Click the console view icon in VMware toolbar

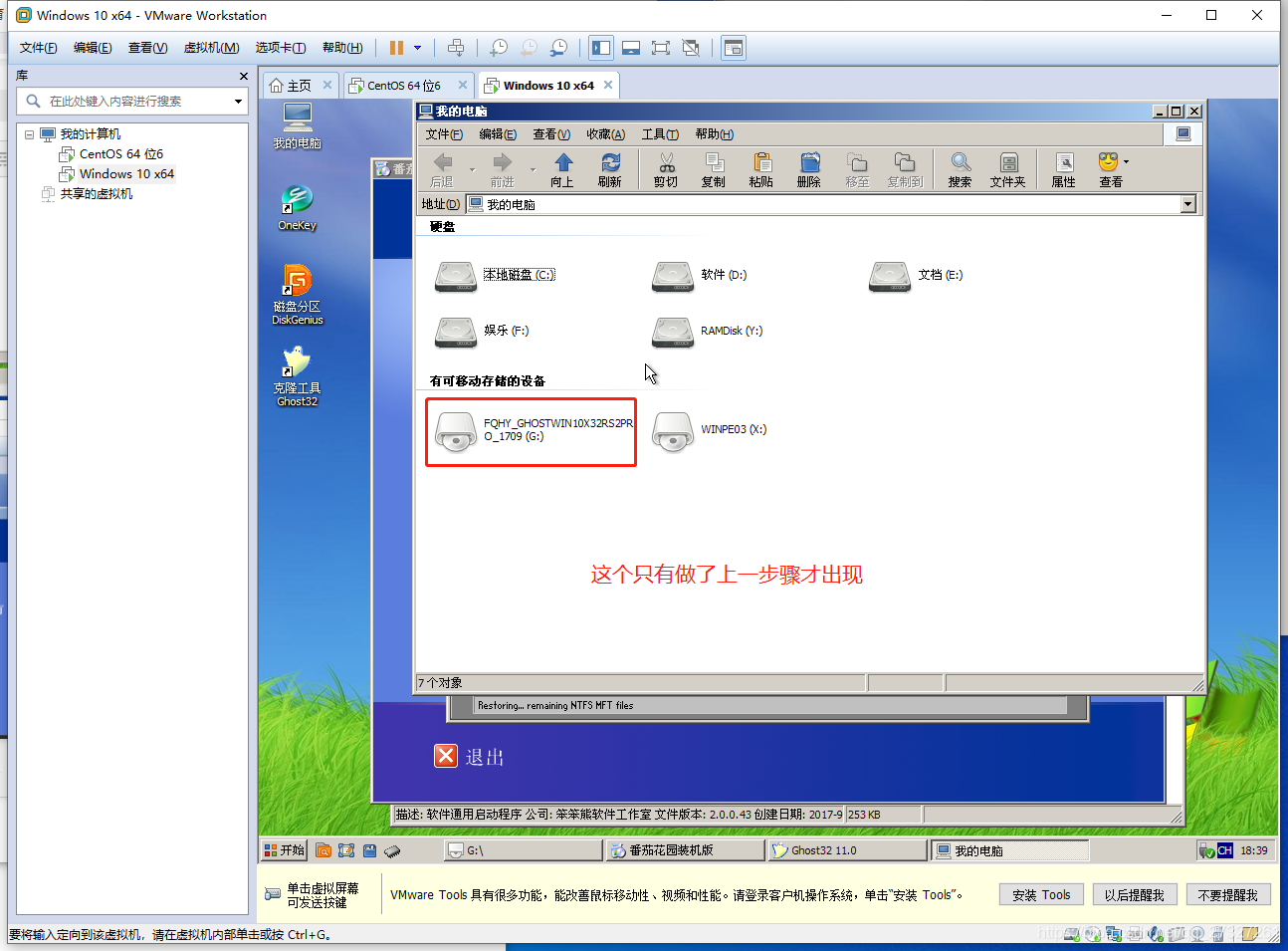tap(734, 48)
